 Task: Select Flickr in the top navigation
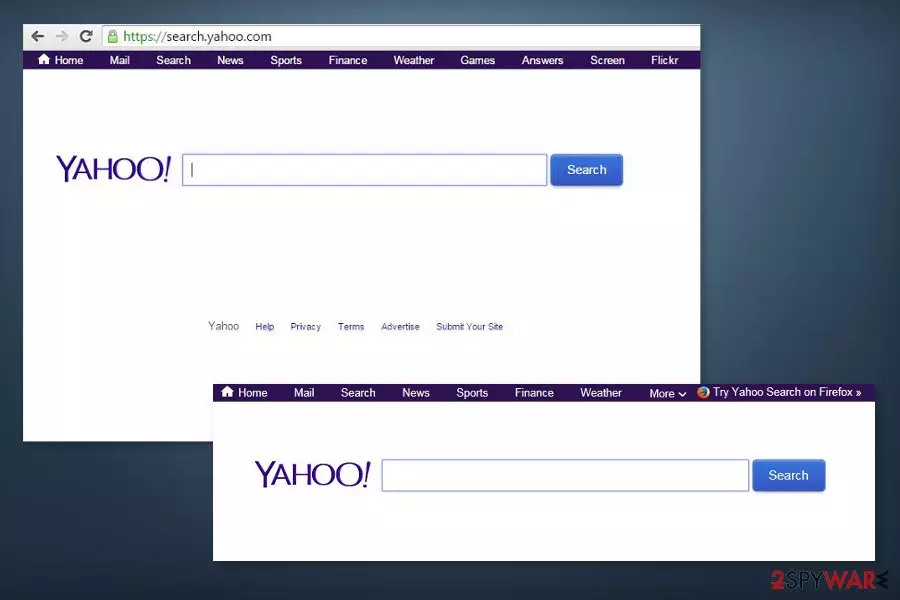[x=665, y=60]
